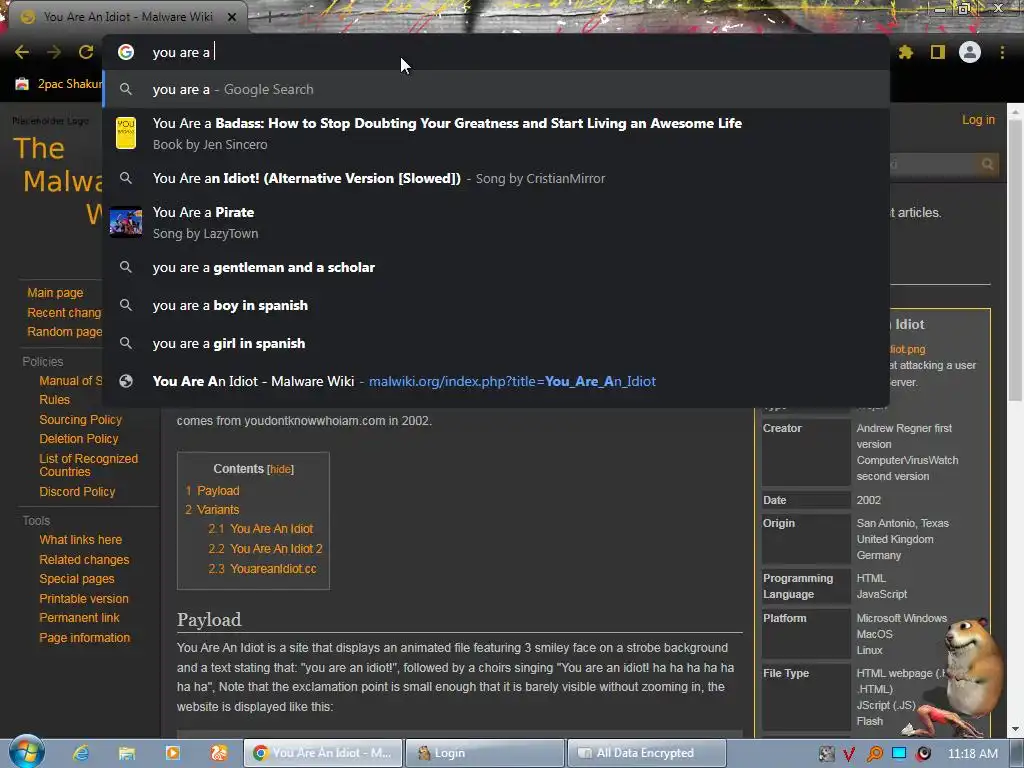Click the red V tray icon
The width and height of the screenshot is (1024, 768).
point(849,754)
